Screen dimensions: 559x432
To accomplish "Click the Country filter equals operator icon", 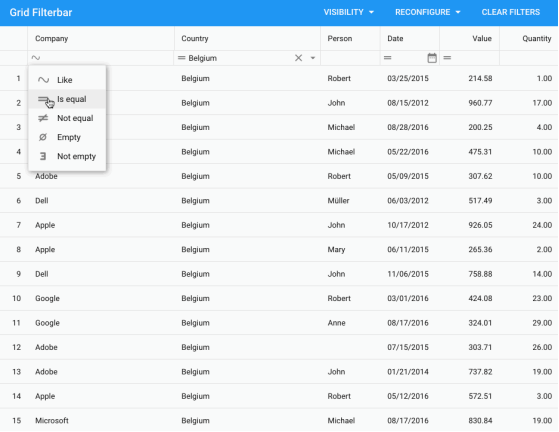I will (181, 58).
